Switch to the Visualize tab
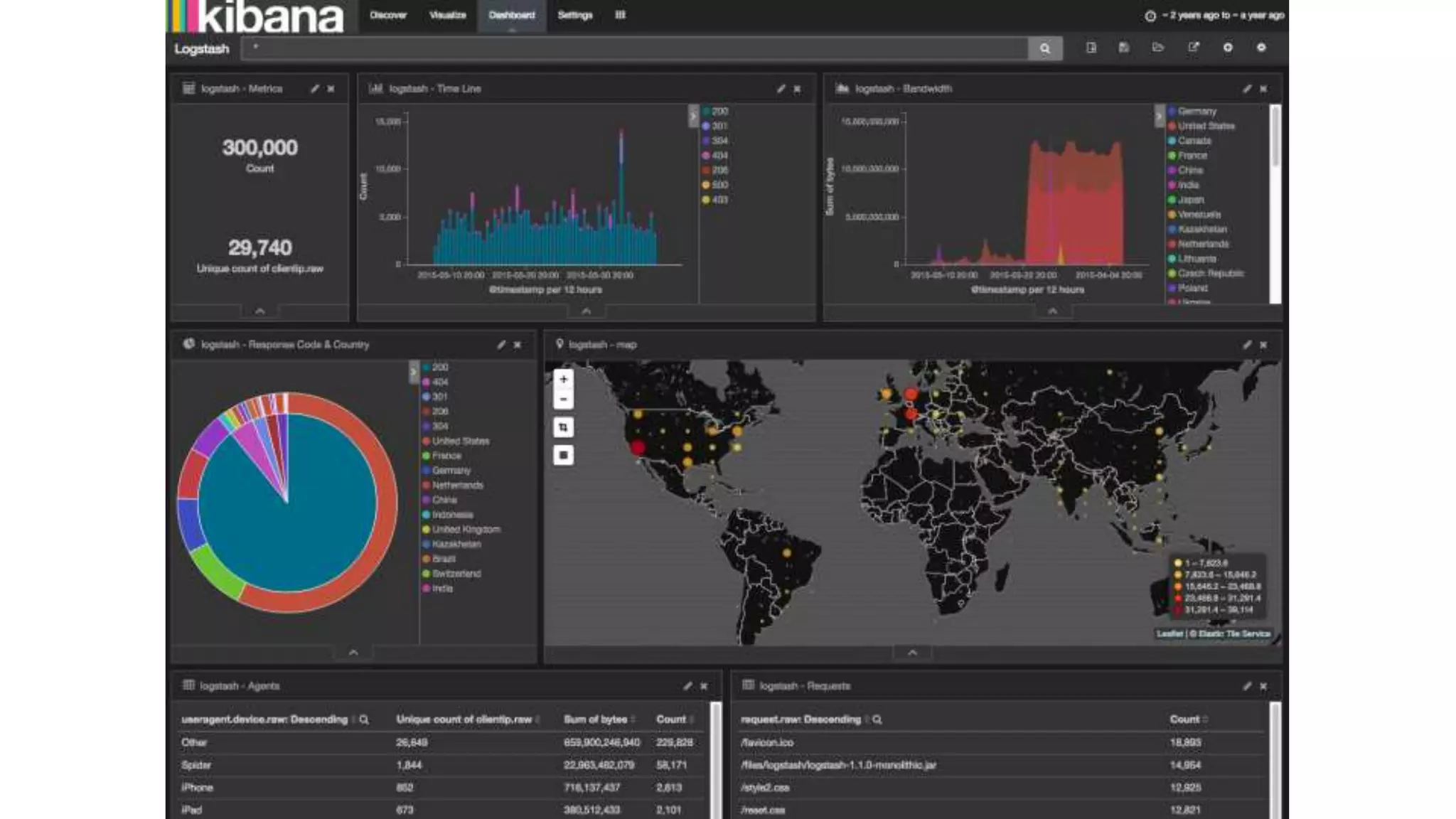Image resolution: width=1456 pixels, height=819 pixels. pyautogui.click(x=447, y=15)
